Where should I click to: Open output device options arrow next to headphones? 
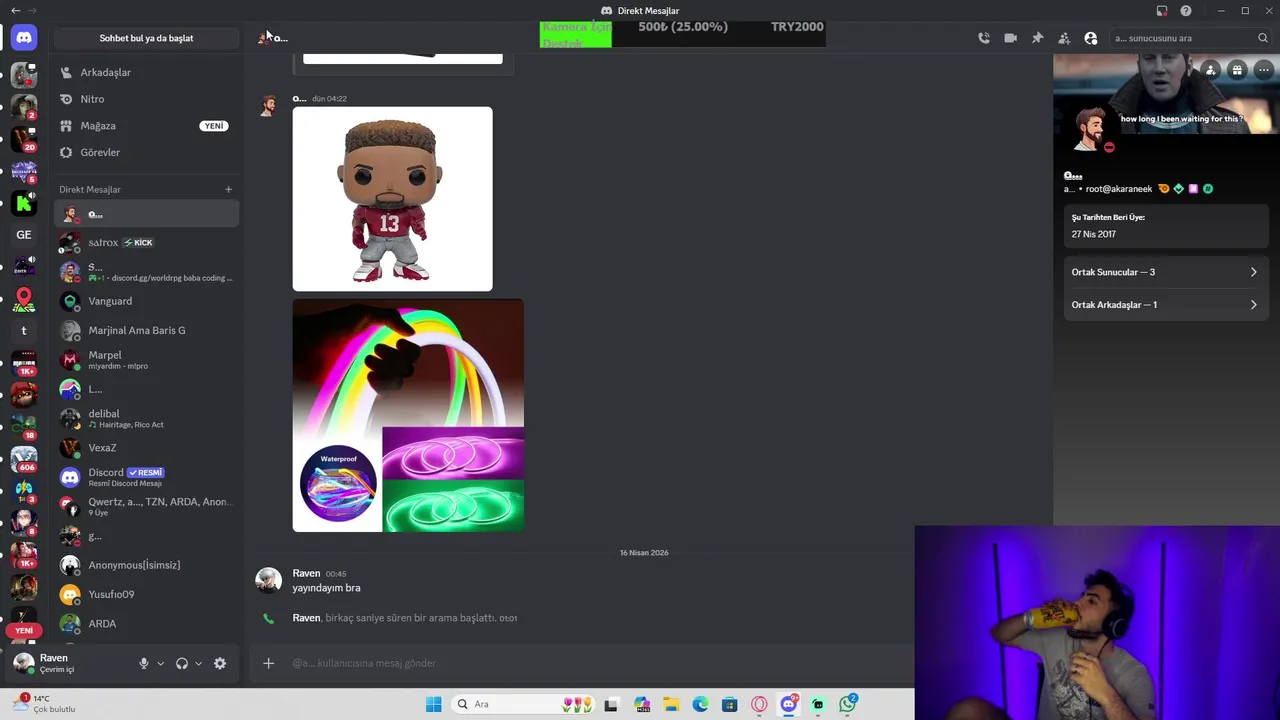coord(198,663)
